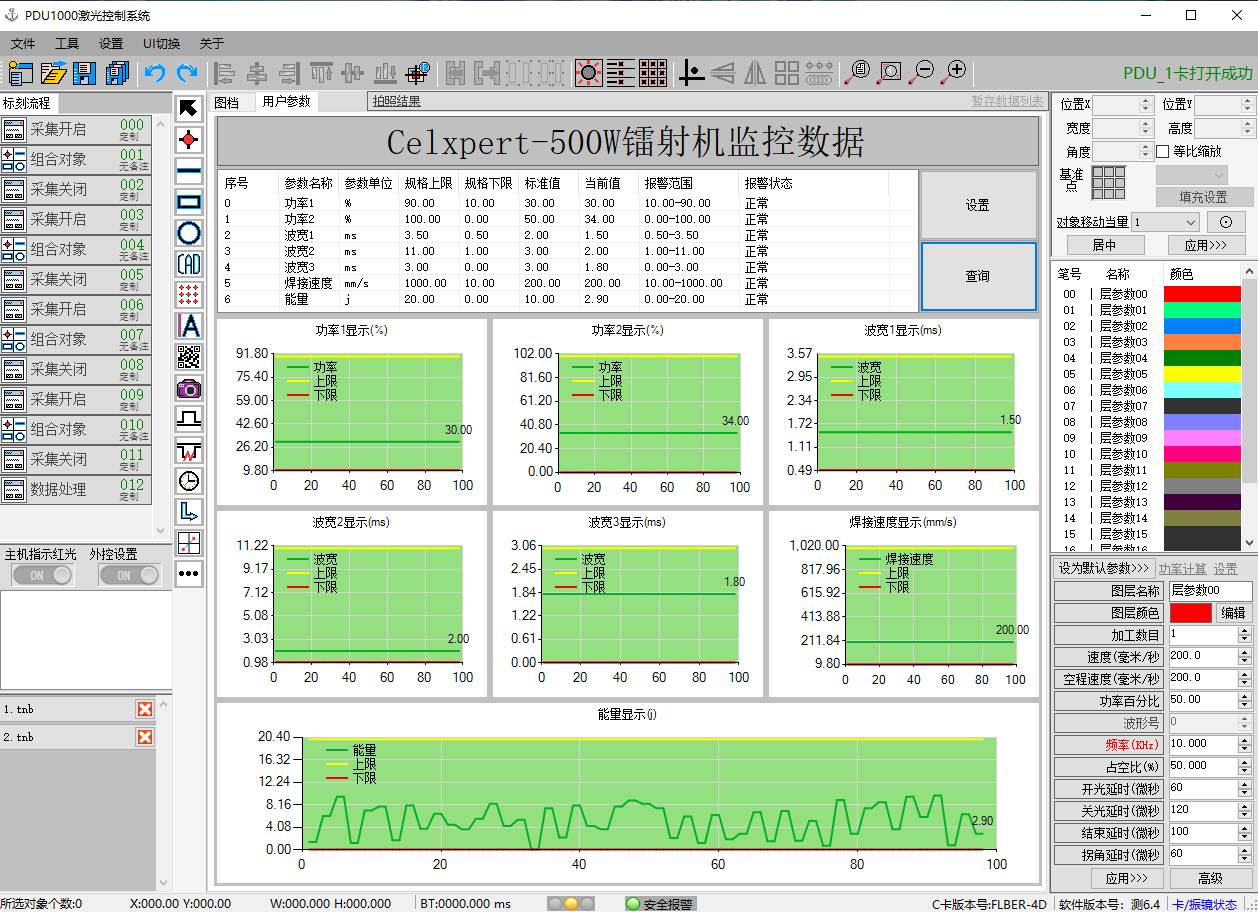Select the CAD import tool
This screenshot has height=912, width=1258.
[x=189, y=264]
